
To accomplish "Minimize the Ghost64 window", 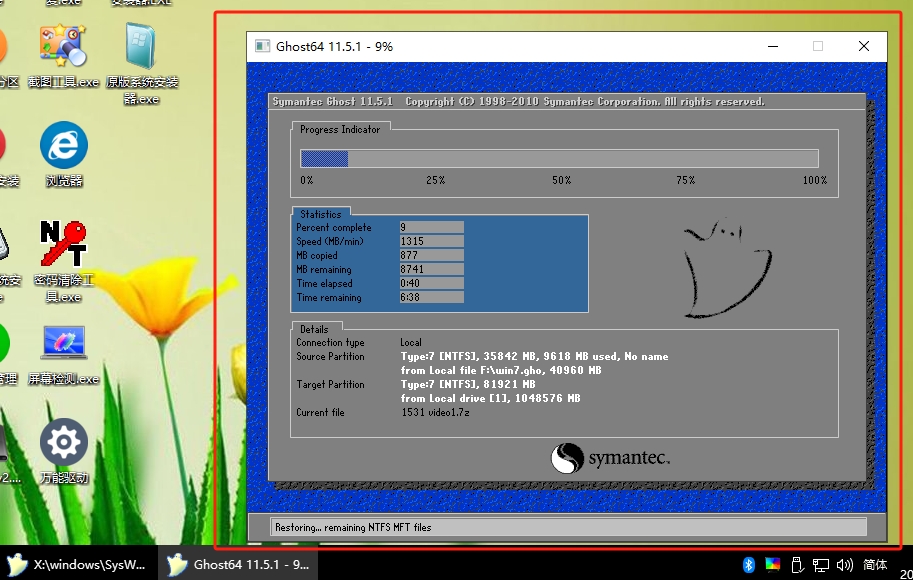I will 773,47.
